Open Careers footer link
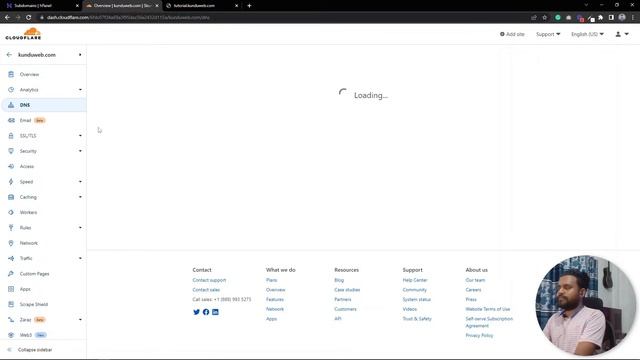 (x=473, y=290)
